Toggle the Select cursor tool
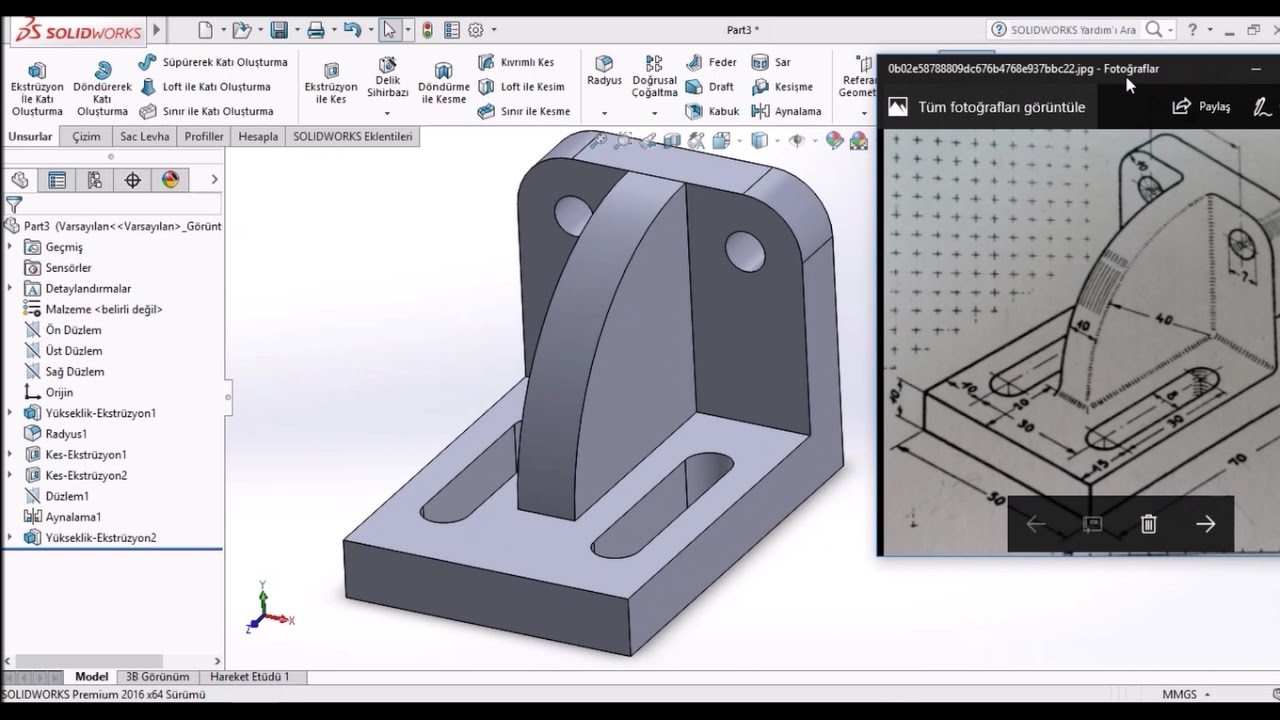The width and height of the screenshot is (1280, 720). [x=390, y=30]
